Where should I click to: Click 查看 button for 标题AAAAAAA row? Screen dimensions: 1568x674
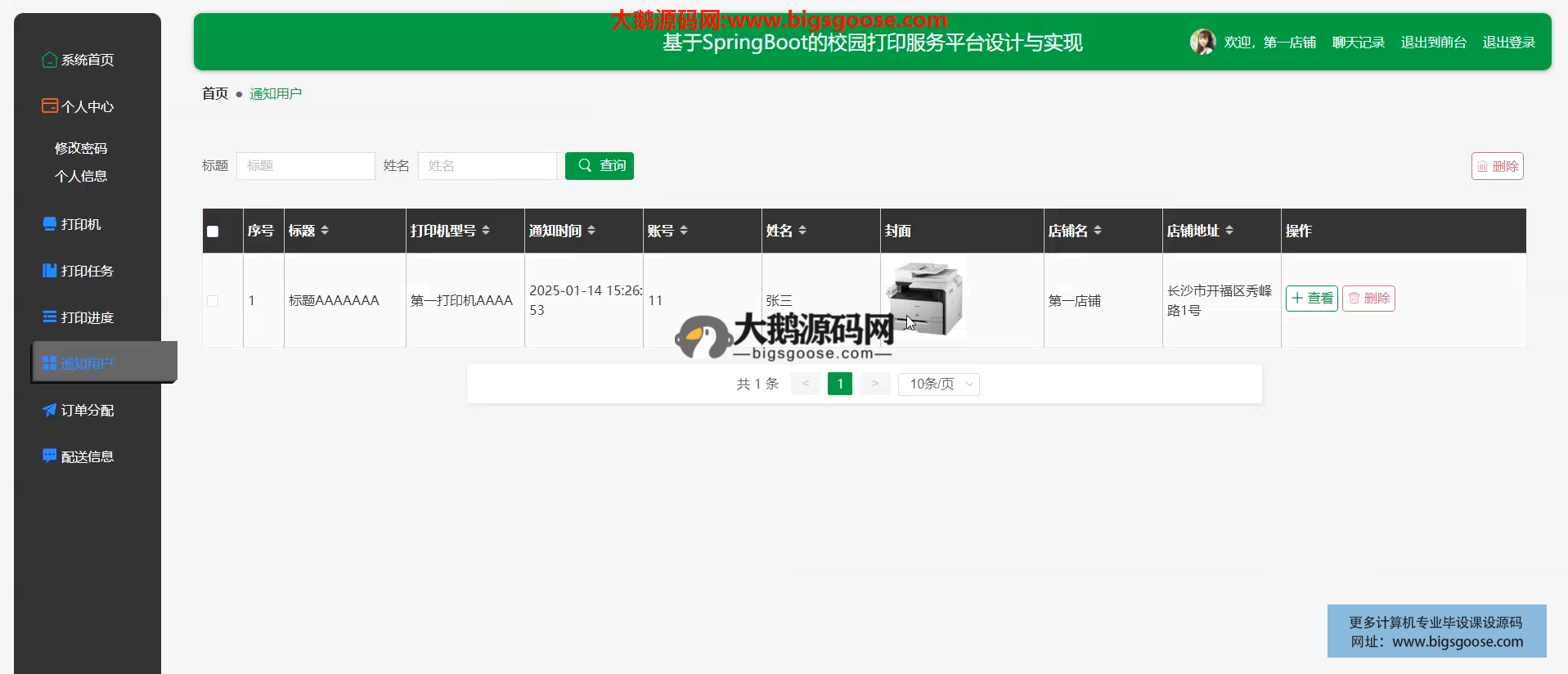(1311, 299)
